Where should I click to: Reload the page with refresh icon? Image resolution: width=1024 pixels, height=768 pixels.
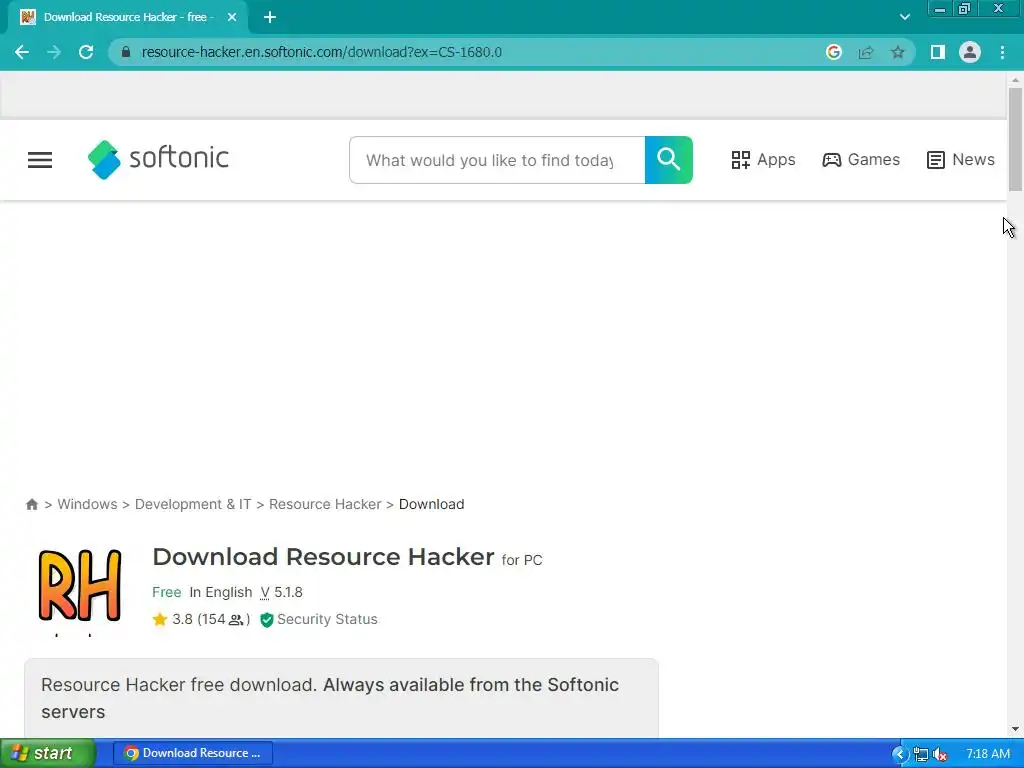[86, 52]
